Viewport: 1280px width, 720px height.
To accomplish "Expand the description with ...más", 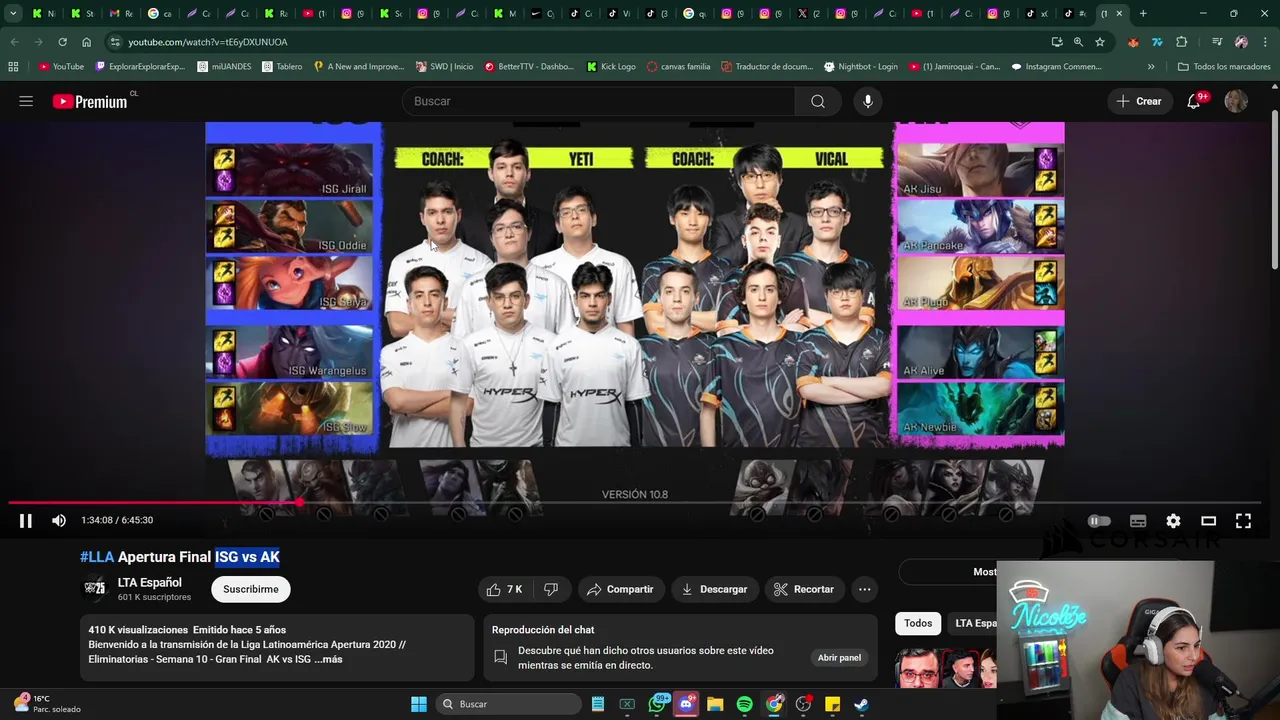I will 328,659.
